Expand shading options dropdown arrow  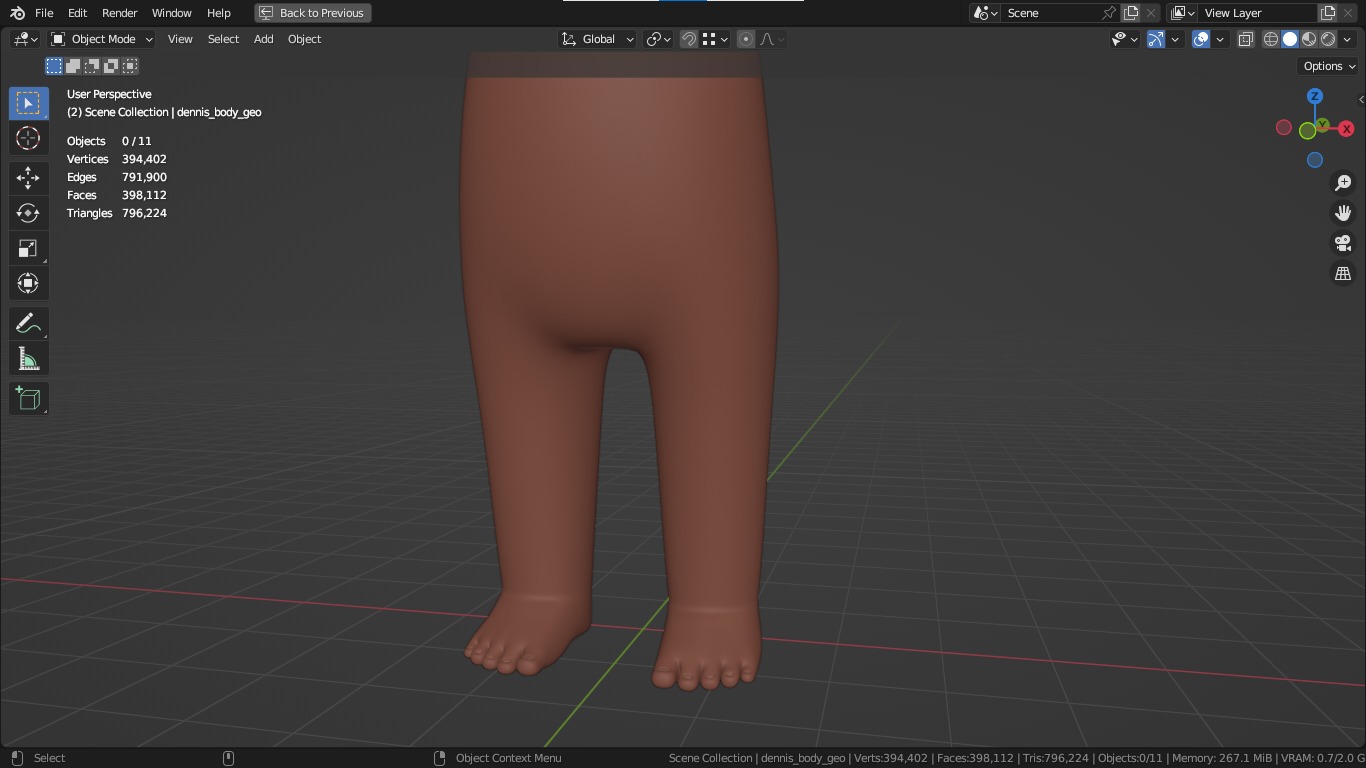click(1347, 39)
